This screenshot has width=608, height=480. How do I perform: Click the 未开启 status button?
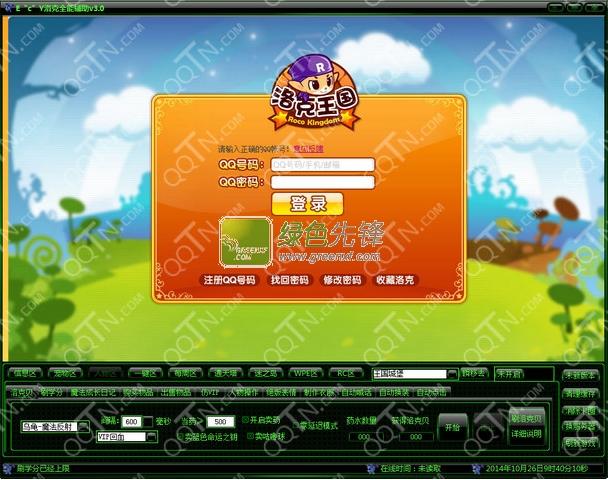(x=509, y=374)
